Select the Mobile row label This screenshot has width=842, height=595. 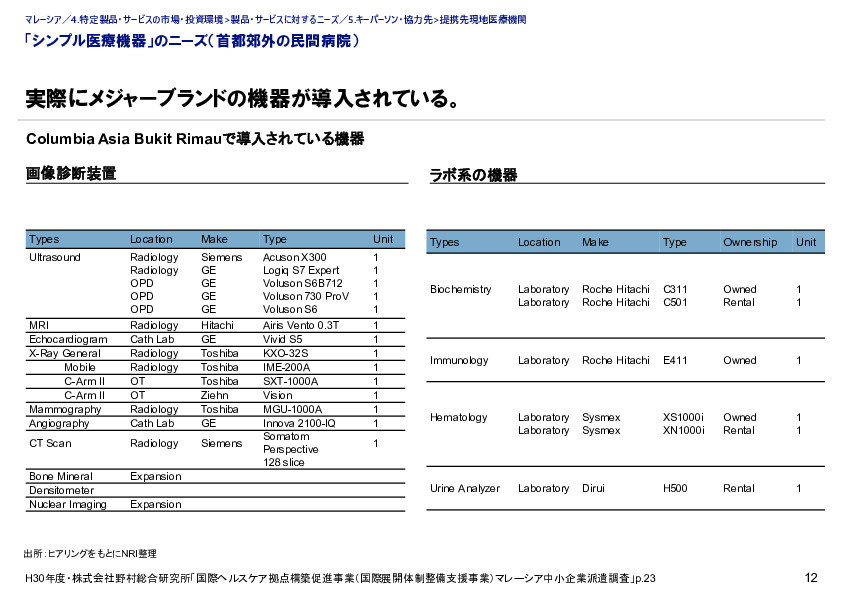[x=79, y=367]
